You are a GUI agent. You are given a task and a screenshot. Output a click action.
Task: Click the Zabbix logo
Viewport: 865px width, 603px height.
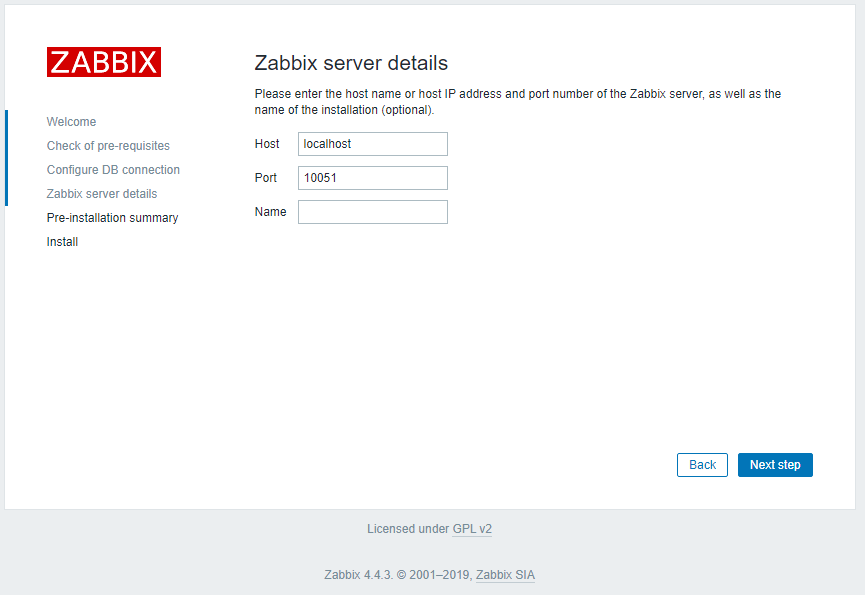point(104,62)
